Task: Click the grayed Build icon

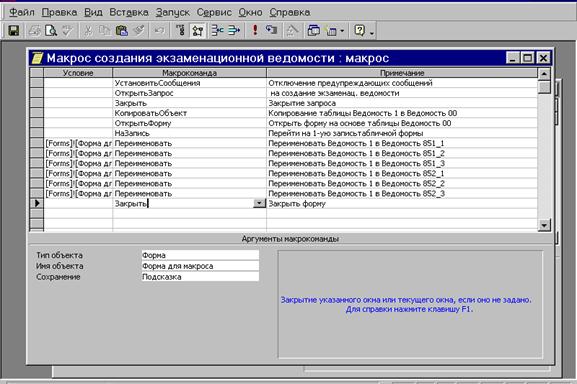Action: [293, 31]
